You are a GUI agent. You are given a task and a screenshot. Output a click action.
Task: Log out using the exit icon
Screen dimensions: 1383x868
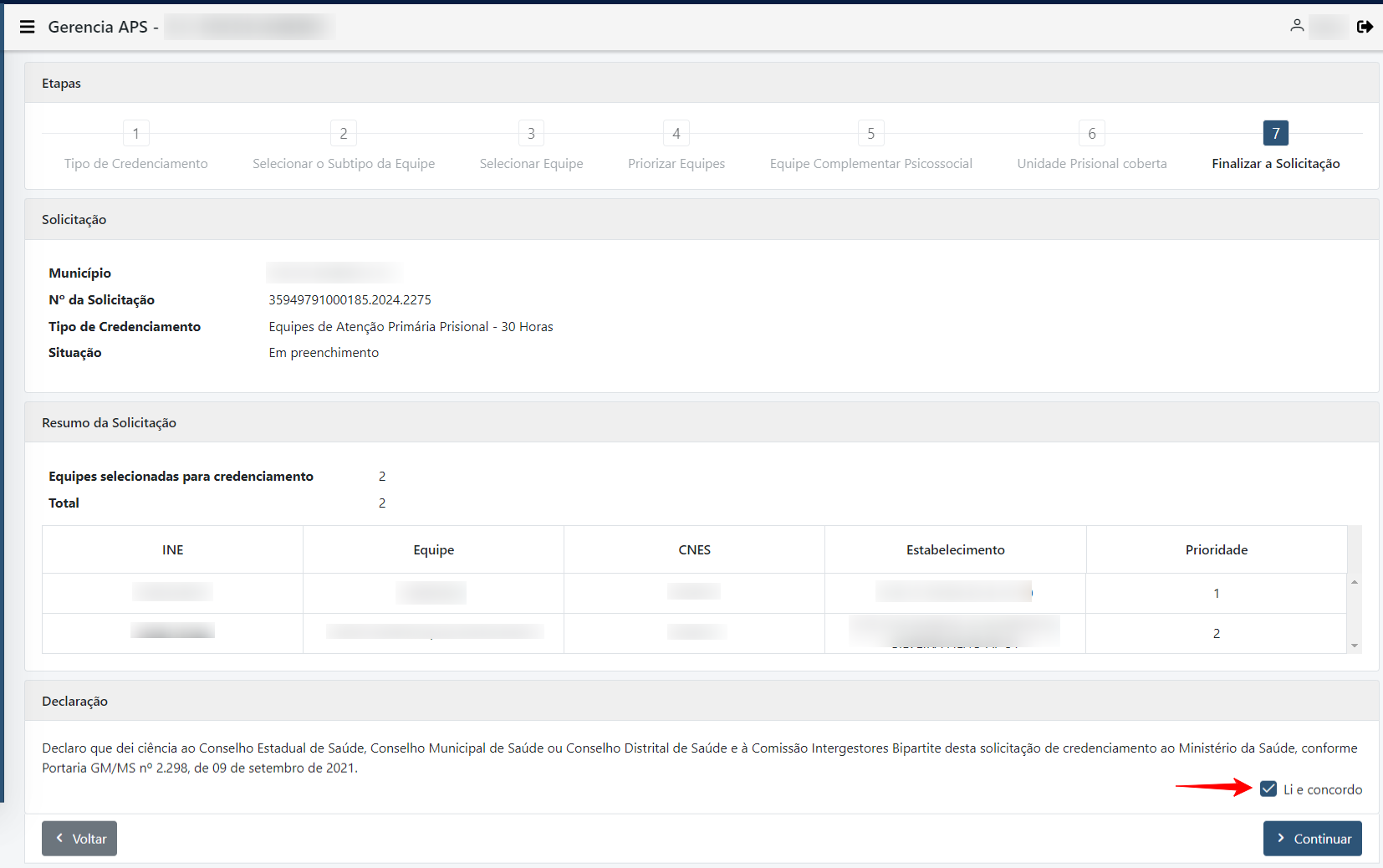1365,27
